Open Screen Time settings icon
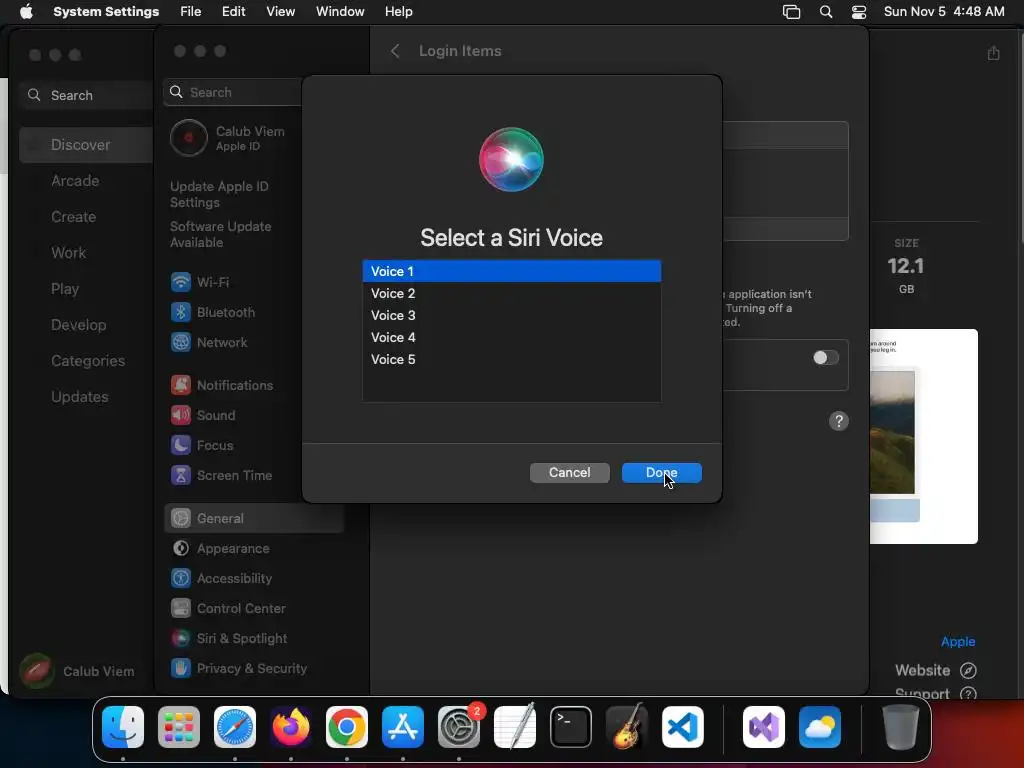1024x768 pixels. (x=181, y=475)
